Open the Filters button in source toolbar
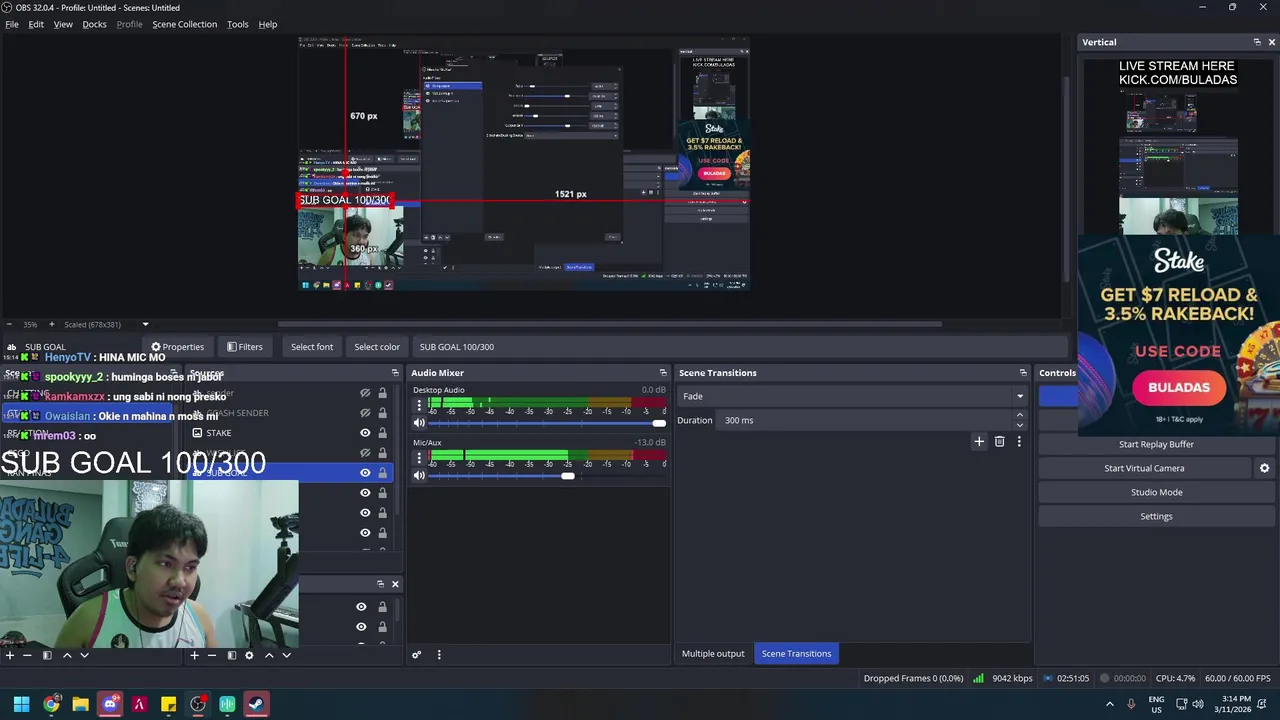This screenshot has height=720, width=1280. point(244,347)
